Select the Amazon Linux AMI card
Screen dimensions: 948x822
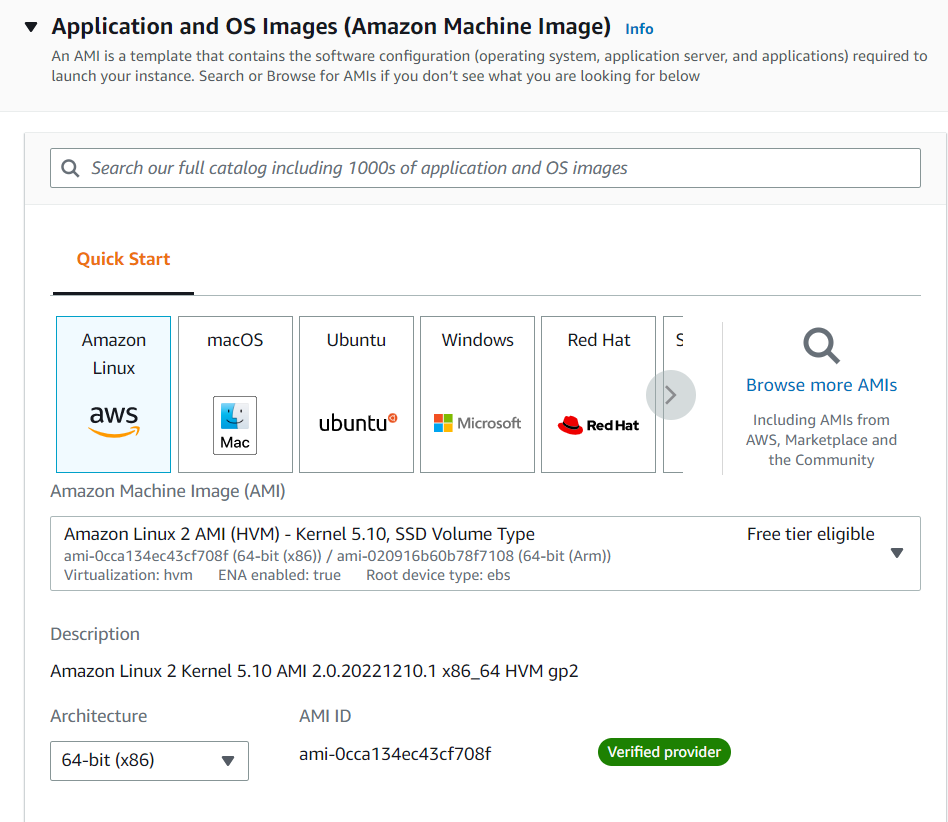[114, 394]
